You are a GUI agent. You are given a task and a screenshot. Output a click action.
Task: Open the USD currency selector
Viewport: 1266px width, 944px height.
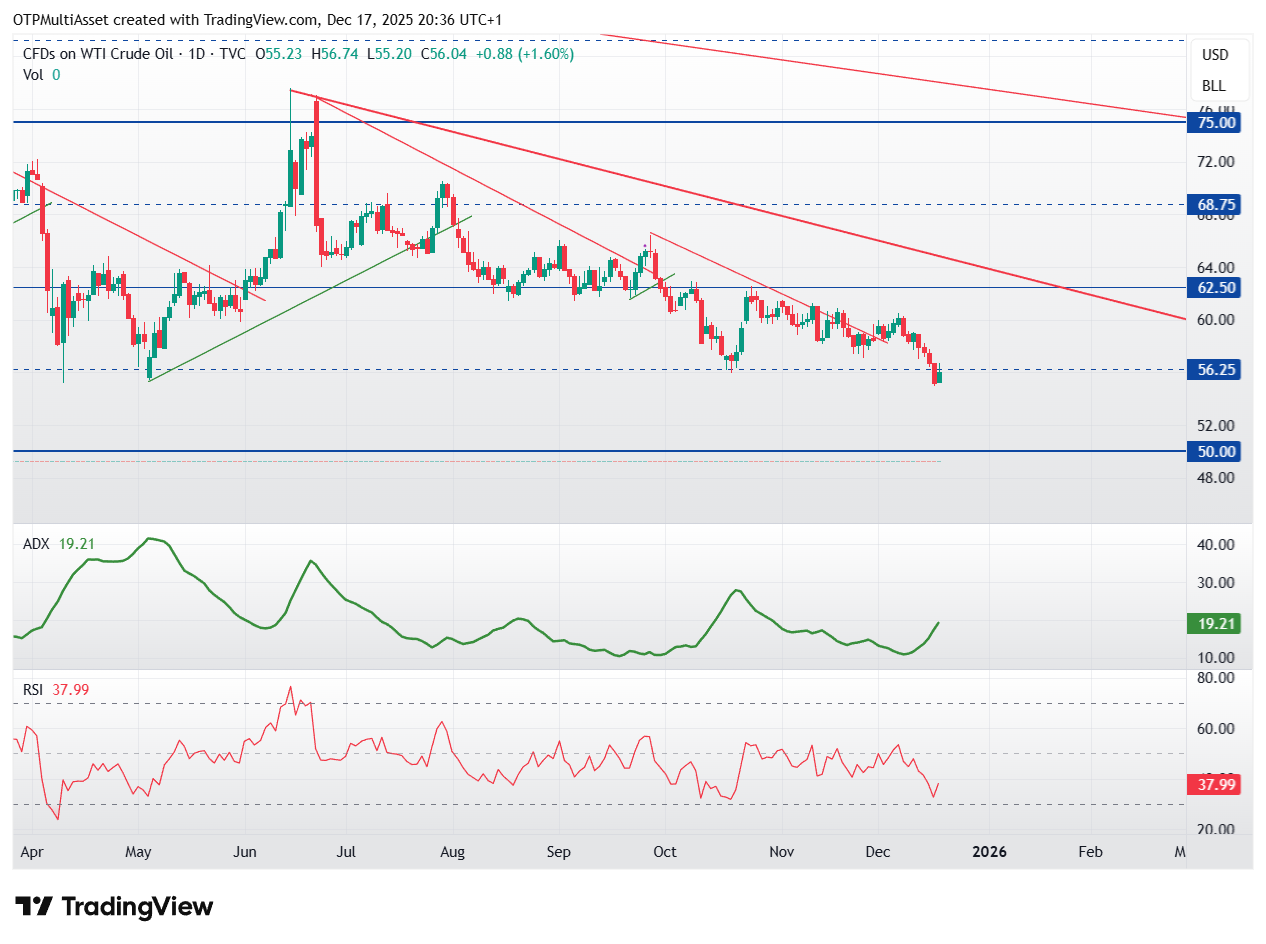pyautogui.click(x=1215, y=54)
